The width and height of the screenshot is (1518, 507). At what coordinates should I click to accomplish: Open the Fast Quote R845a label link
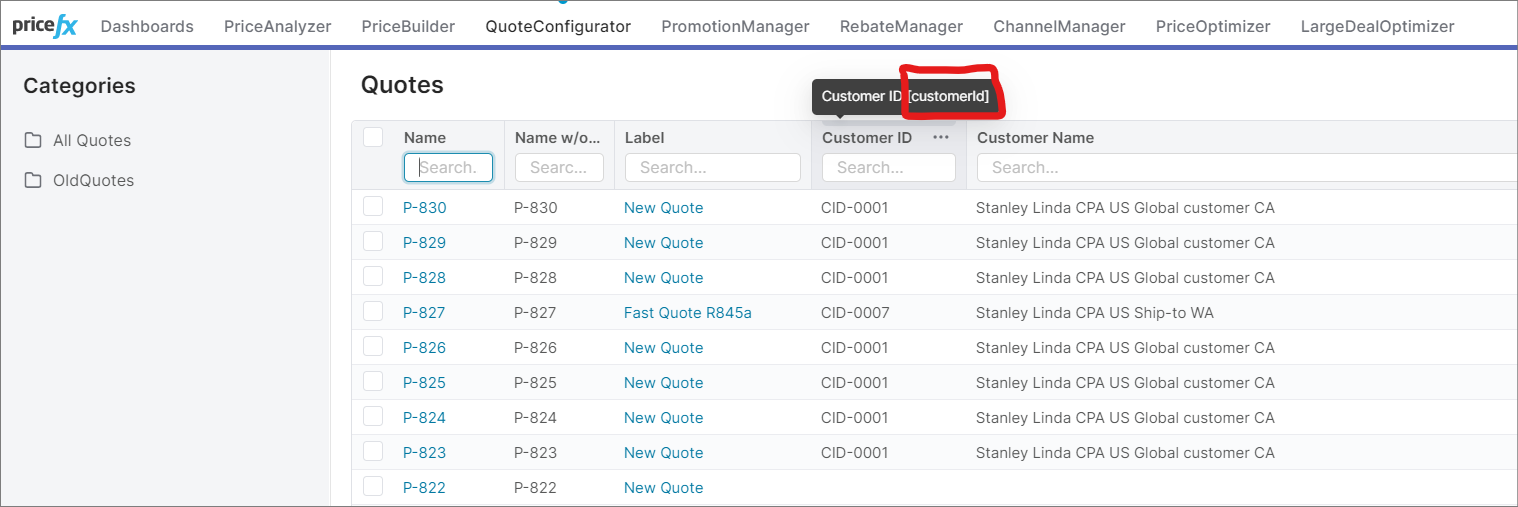tap(687, 313)
